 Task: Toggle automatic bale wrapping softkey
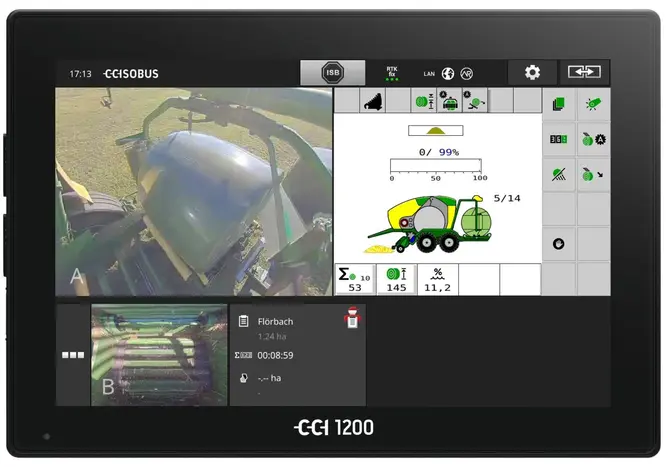[593, 139]
